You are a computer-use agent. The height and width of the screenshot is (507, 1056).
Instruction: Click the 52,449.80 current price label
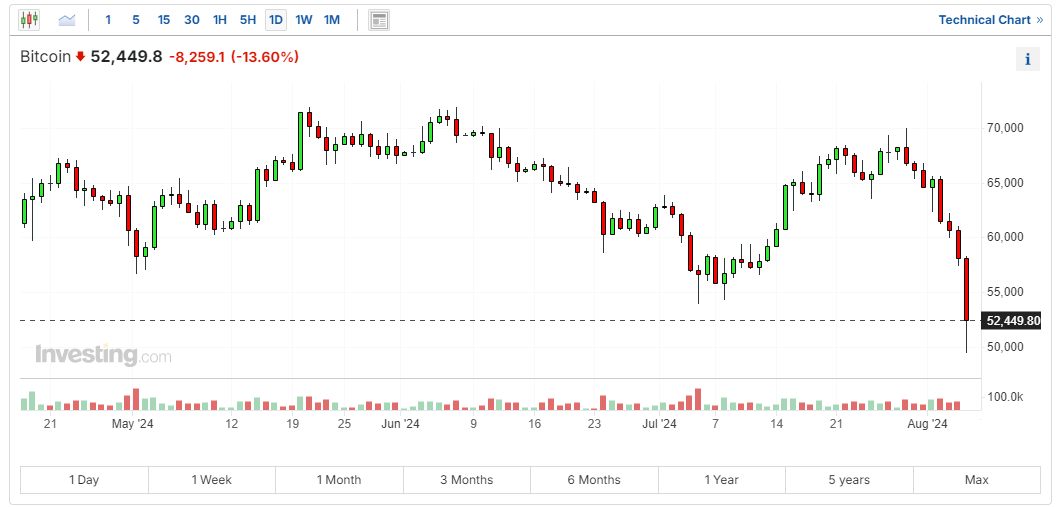click(1012, 321)
